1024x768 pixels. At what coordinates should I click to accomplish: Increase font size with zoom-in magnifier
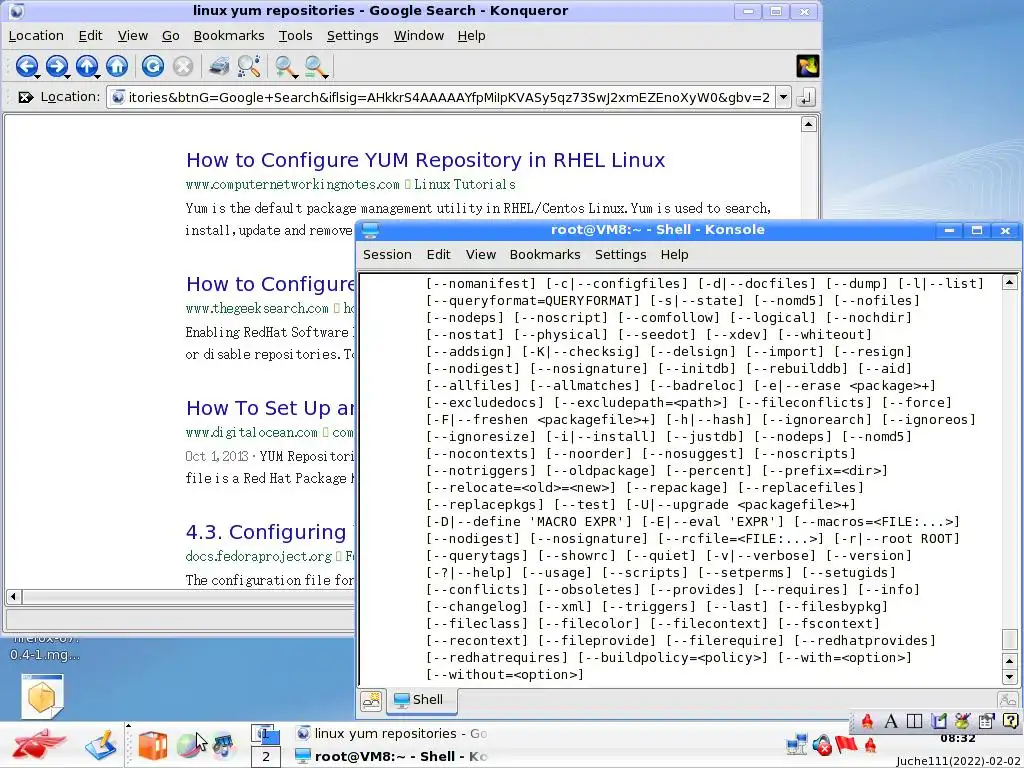coord(284,66)
